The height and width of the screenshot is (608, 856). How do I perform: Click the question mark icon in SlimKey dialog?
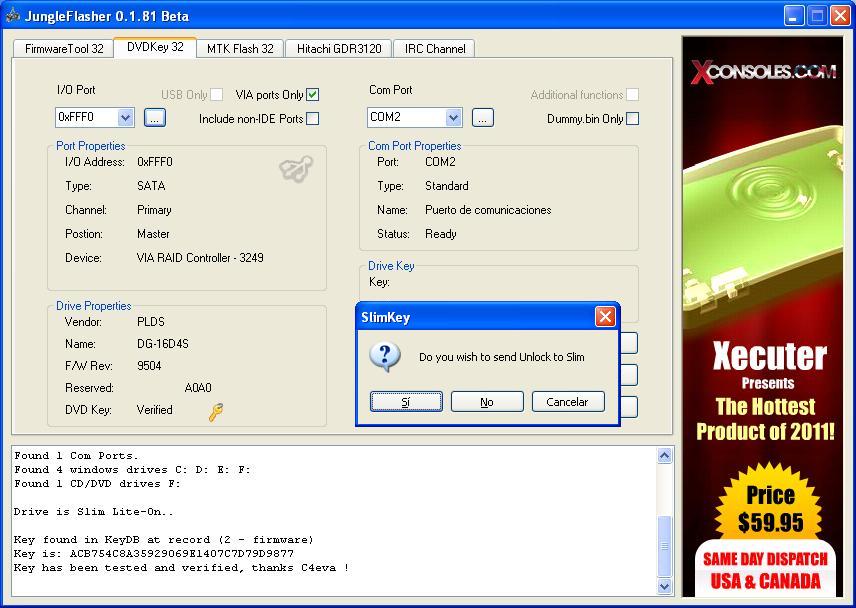click(x=385, y=356)
